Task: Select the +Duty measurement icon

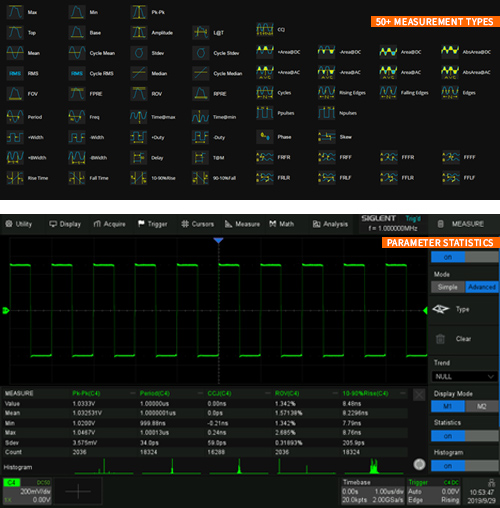Action: tap(139, 137)
